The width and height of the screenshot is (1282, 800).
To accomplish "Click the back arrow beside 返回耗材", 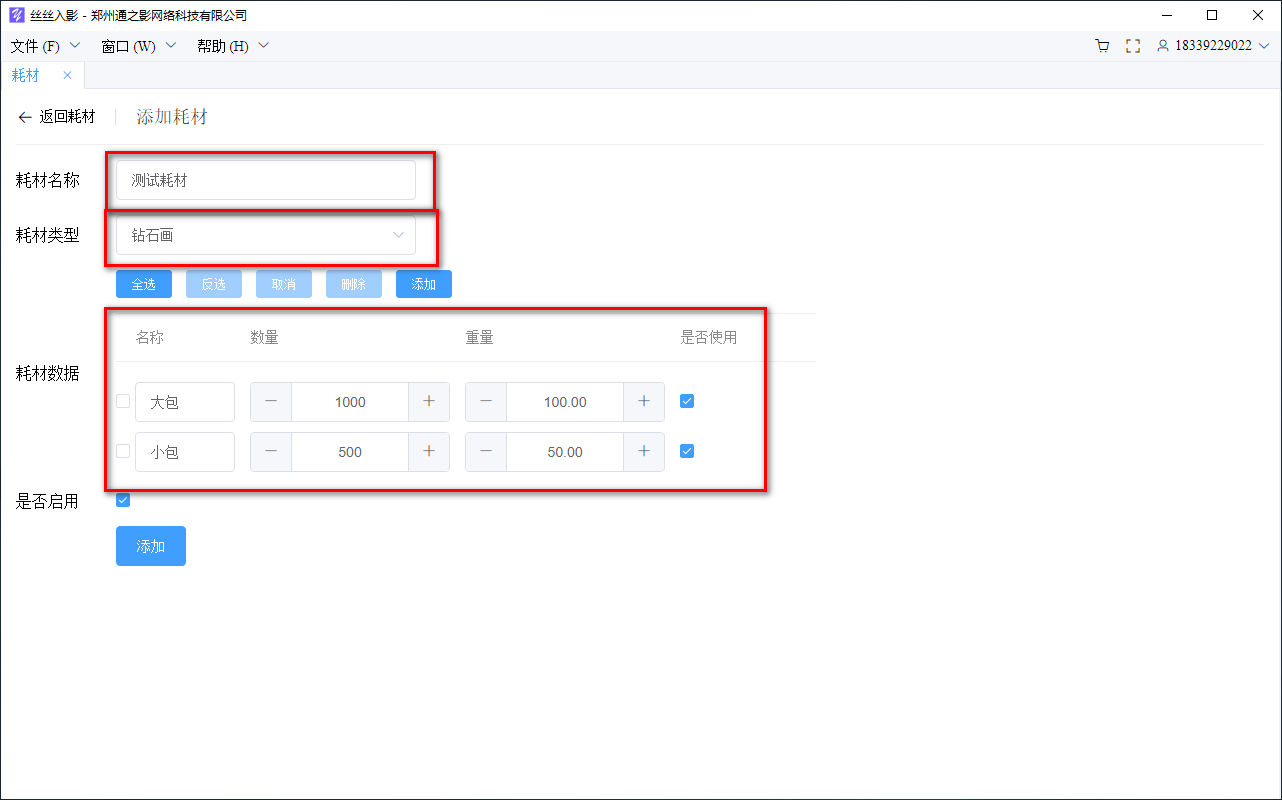I will click(x=25, y=117).
